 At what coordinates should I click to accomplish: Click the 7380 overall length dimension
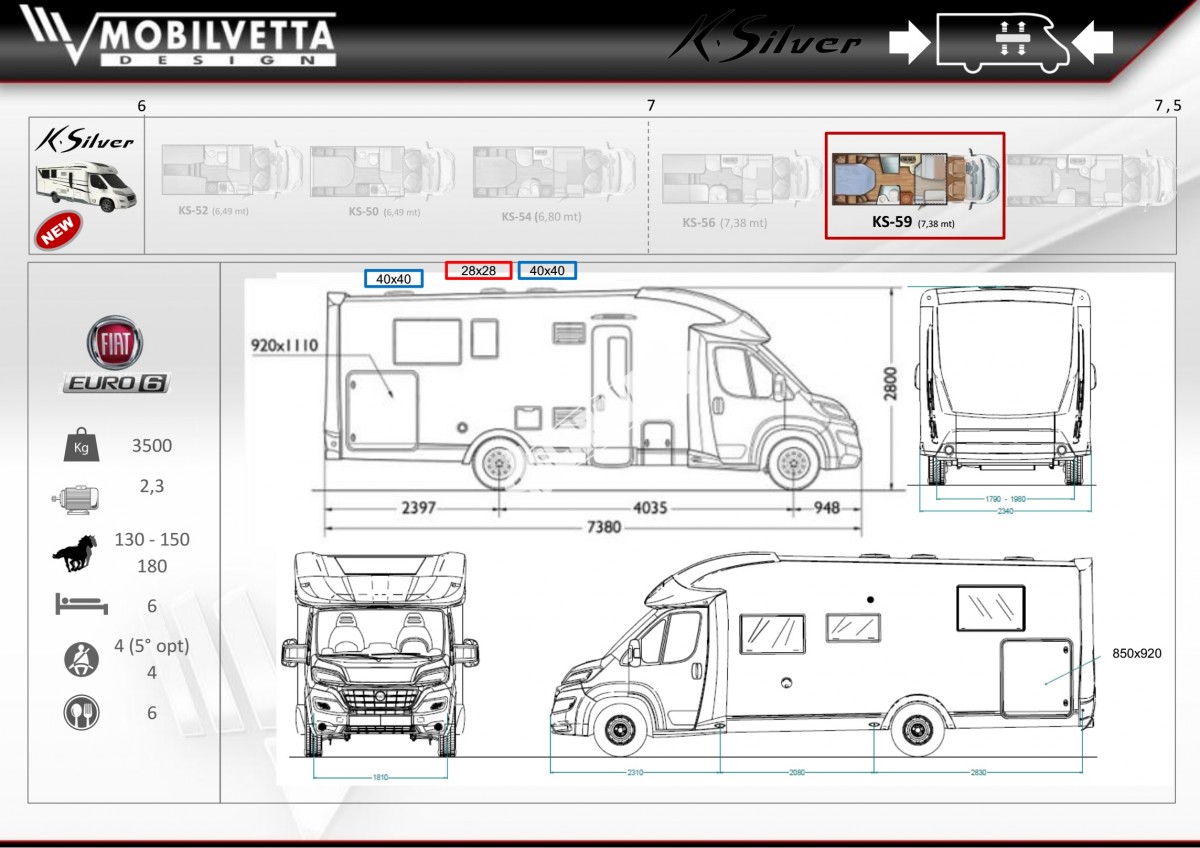click(602, 528)
